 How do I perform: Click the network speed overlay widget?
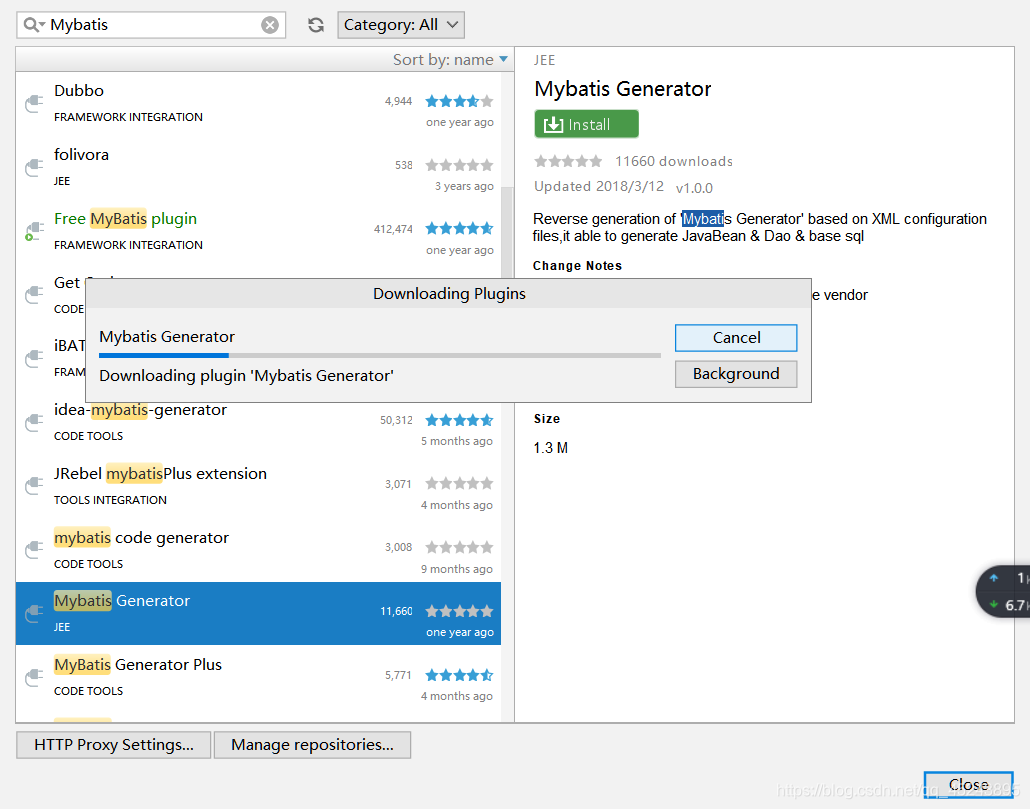point(1003,591)
